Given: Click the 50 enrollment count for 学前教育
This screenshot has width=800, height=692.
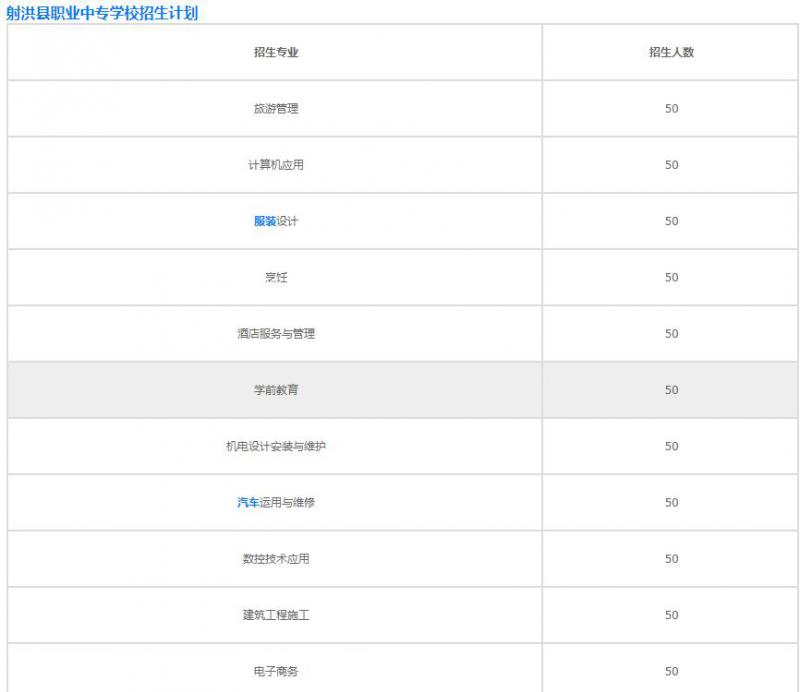Looking at the screenshot, I should [x=671, y=390].
